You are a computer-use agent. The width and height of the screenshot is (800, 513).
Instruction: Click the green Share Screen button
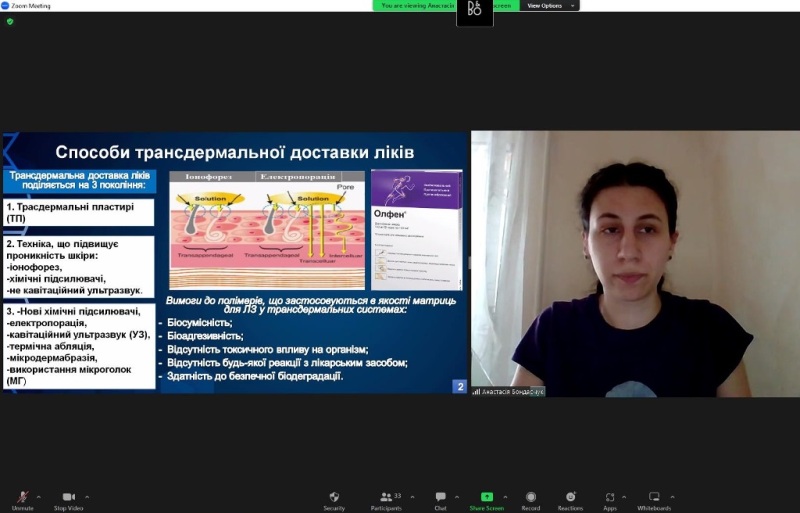click(x=487, y=500)
